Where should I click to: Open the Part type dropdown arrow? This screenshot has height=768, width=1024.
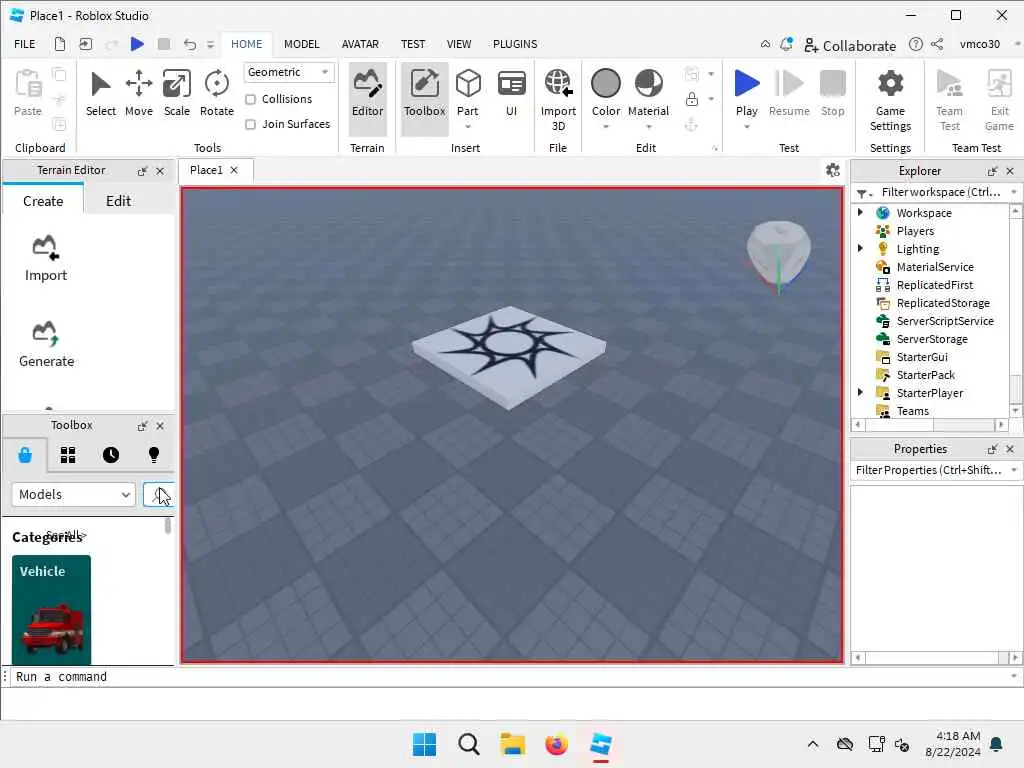tap(468, 127)
